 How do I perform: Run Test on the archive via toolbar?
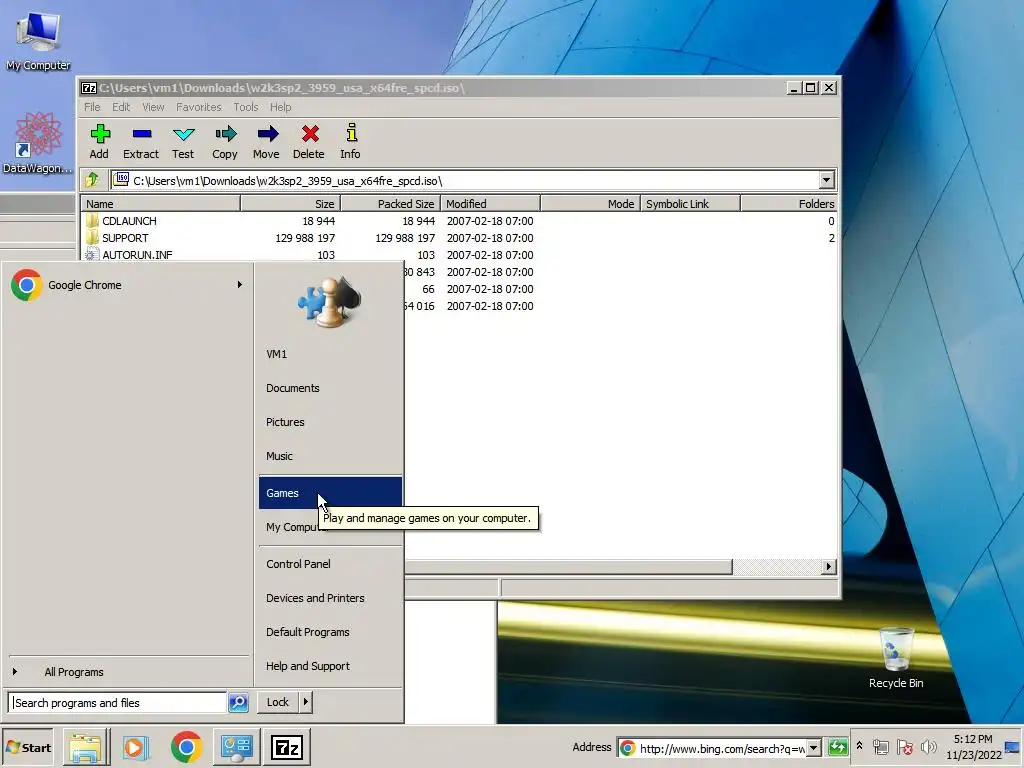click(x=183, y=141)
